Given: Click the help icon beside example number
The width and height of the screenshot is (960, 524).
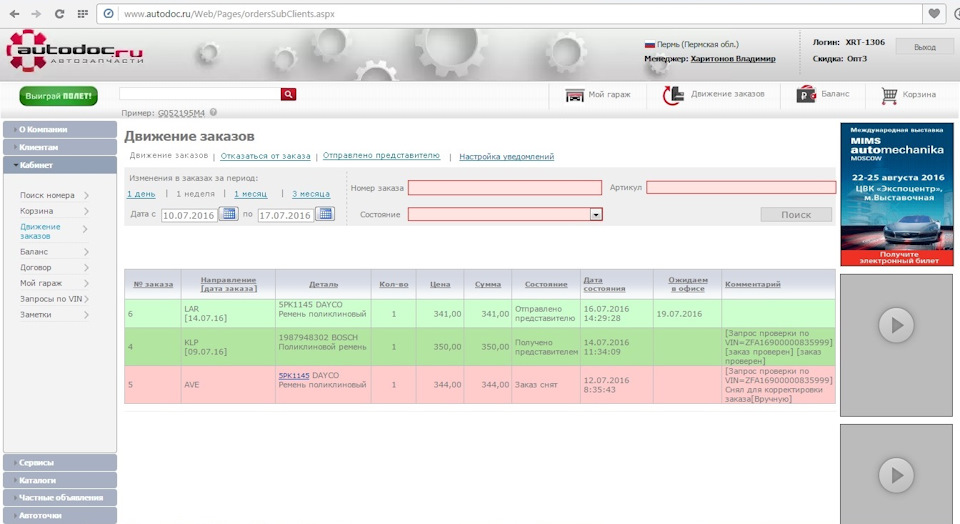Looking at the screenshot, I should tap(214, 112).
